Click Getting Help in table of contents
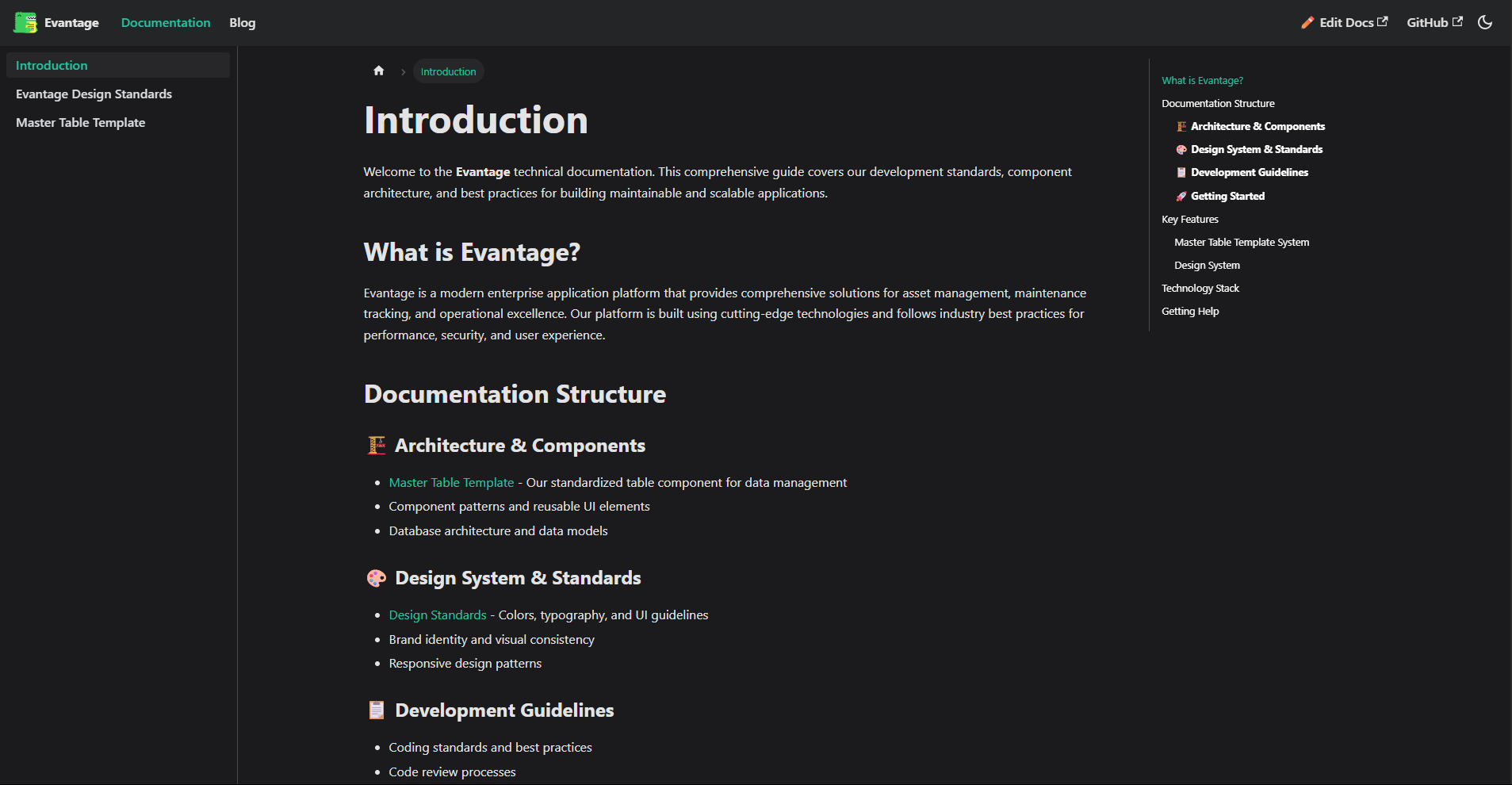The width and height of the screenshot is (1512, 785). 1190,311
